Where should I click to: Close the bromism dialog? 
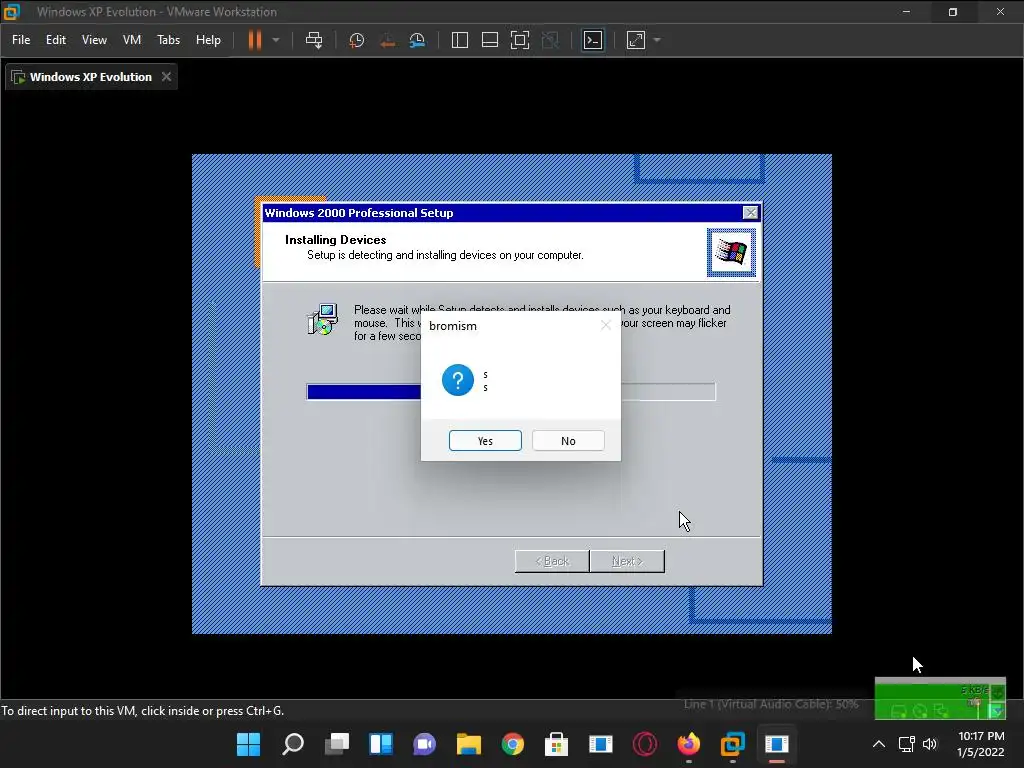[605, 325]
